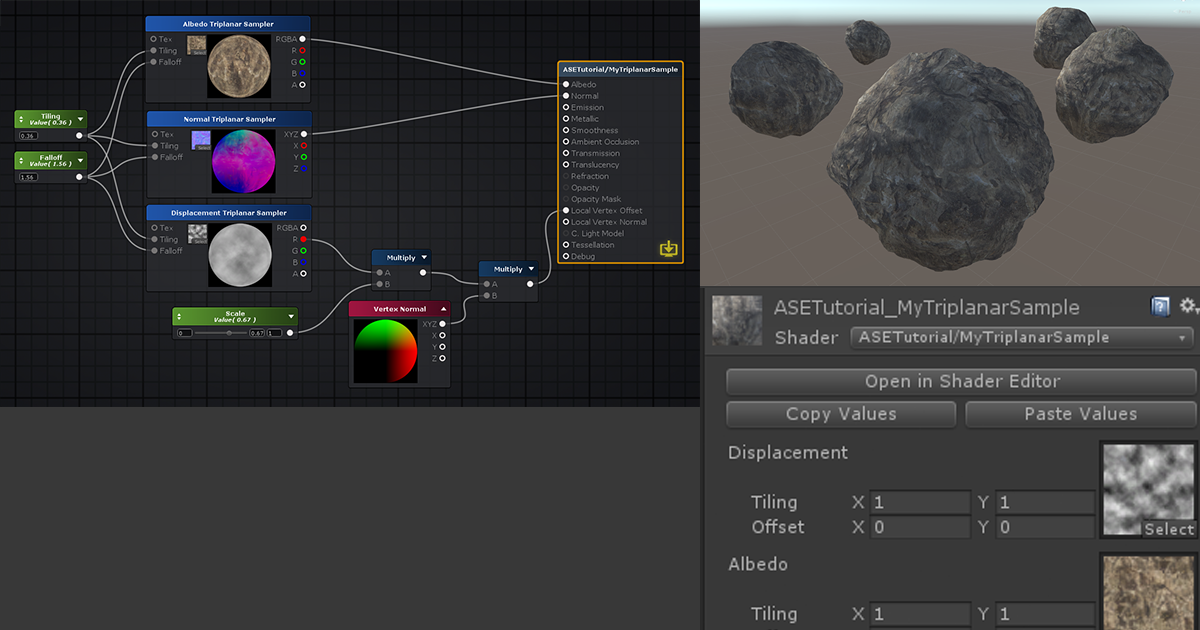This screenshot has height=630, width=1200.
Task: Click the Albedo Triplanar Sampler texture thumbnail
Action: (197, 45)
